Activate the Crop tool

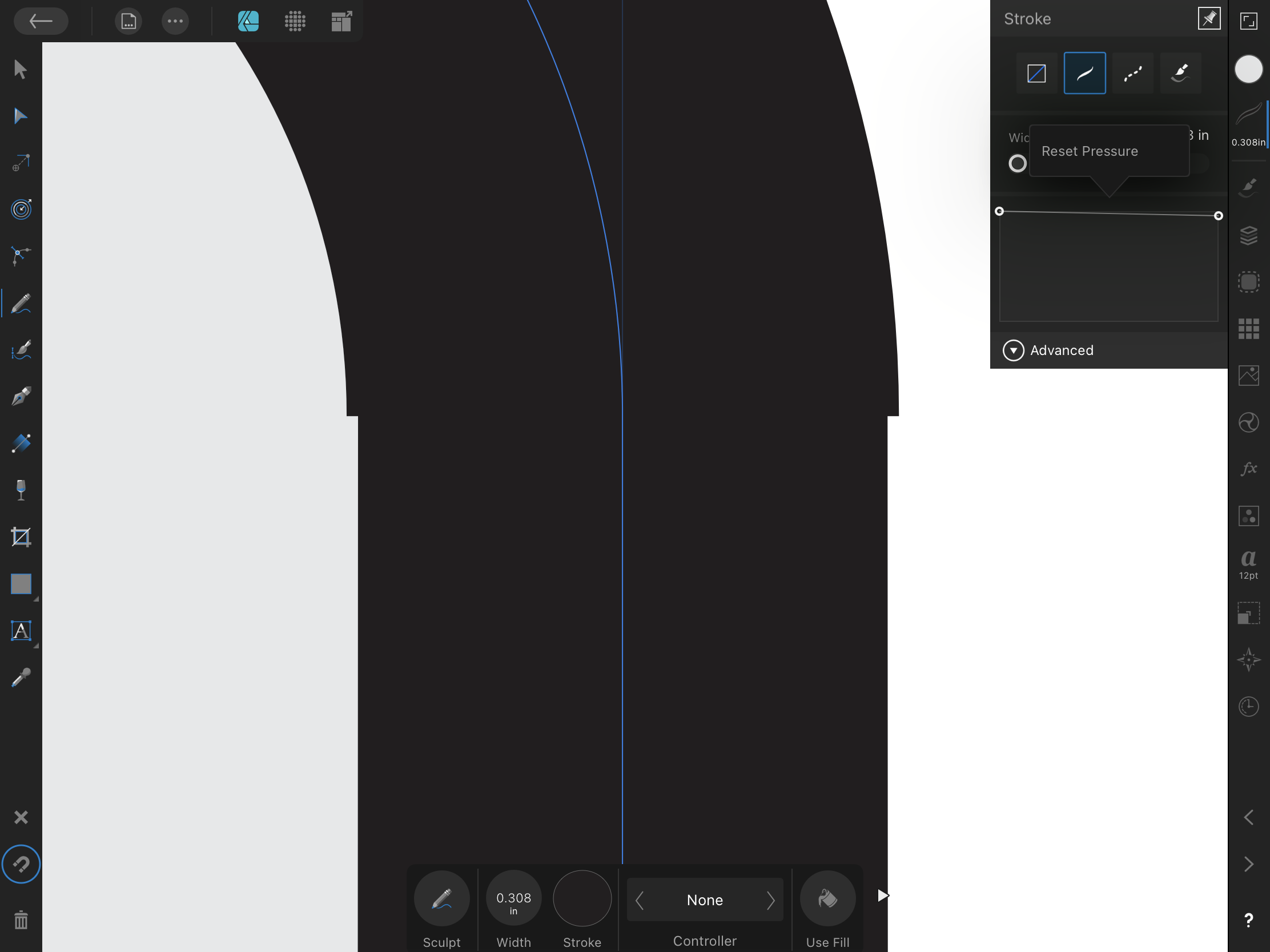click(21, 537)
